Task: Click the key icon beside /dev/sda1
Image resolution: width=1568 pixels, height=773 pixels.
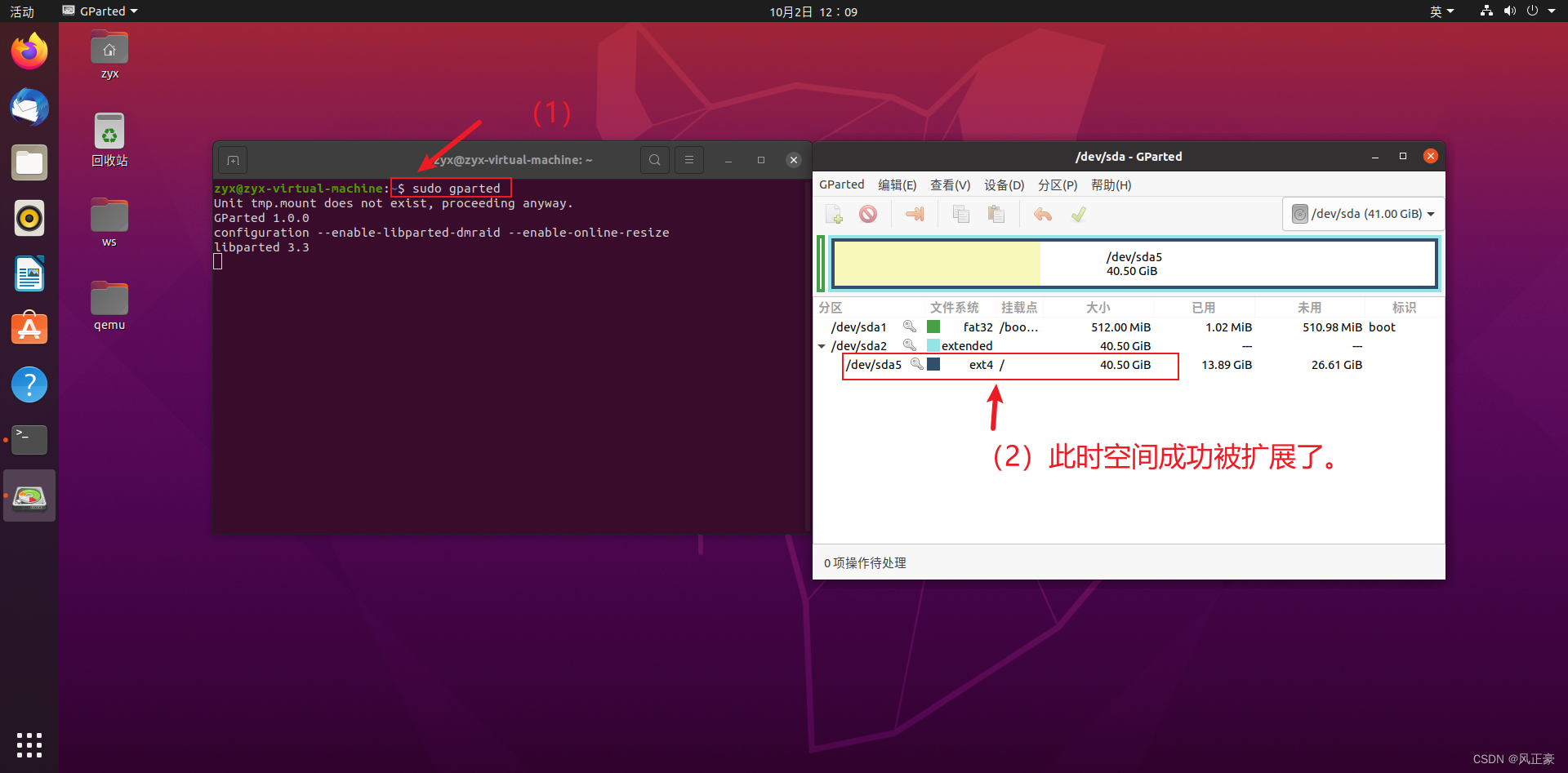Action: (909, 327)
